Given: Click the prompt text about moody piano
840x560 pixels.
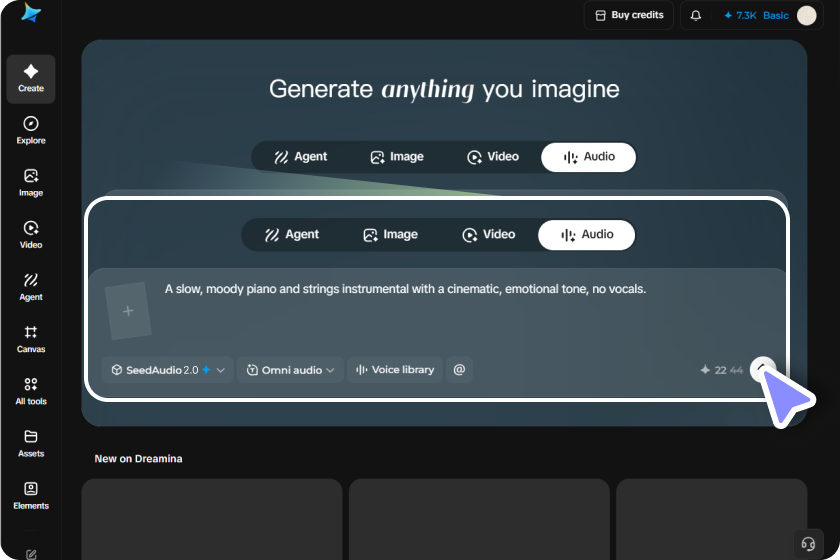Looking at the screenshot, I should click(405, 289).
